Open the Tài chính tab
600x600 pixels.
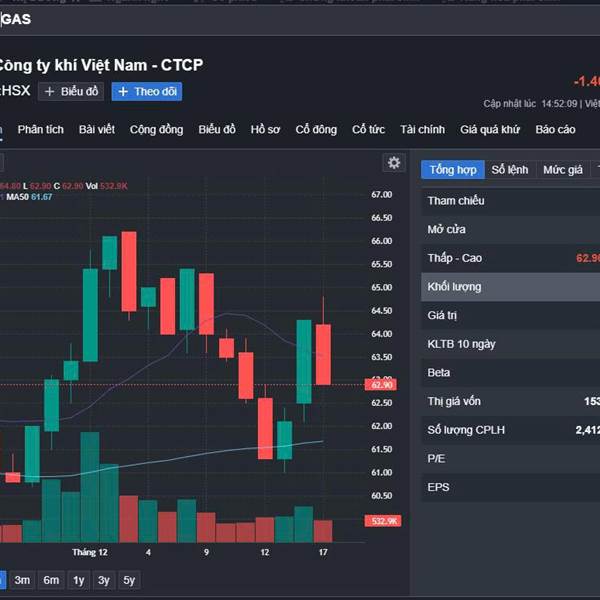[x=422, y=130]
